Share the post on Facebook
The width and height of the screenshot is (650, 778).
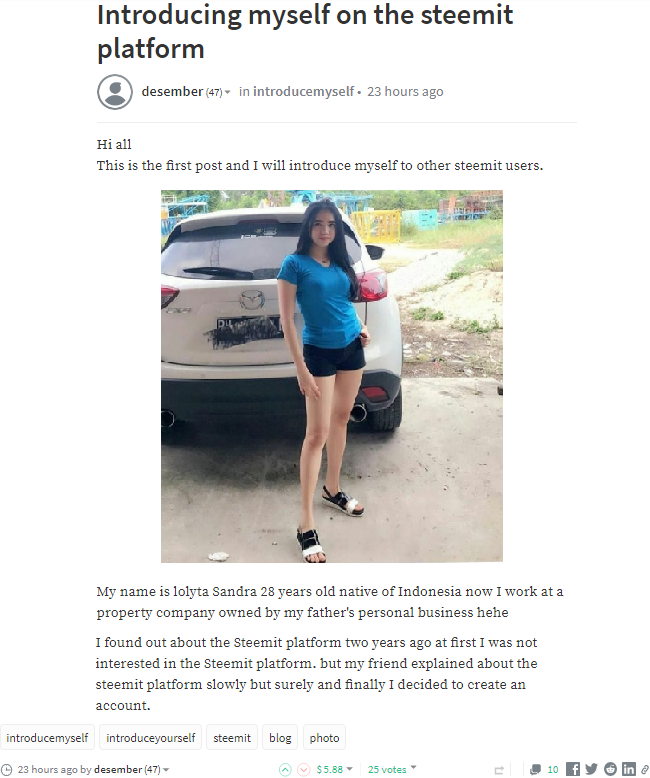point(573,769)
